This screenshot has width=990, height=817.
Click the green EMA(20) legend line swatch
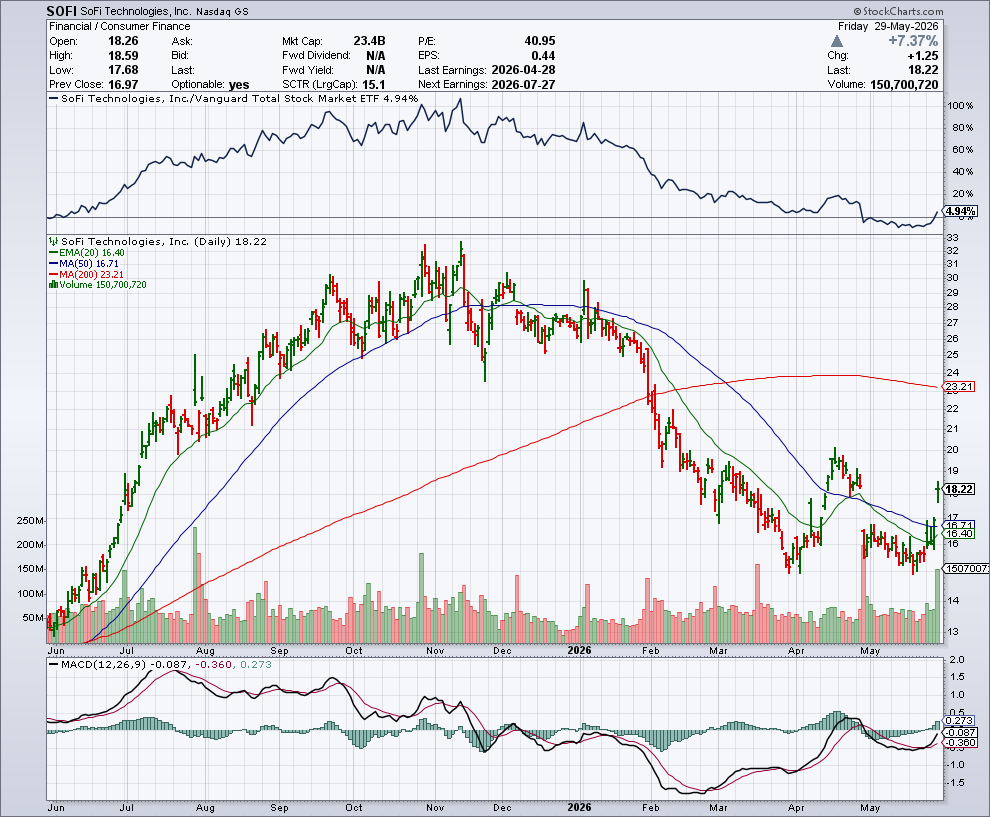(54, 253)
